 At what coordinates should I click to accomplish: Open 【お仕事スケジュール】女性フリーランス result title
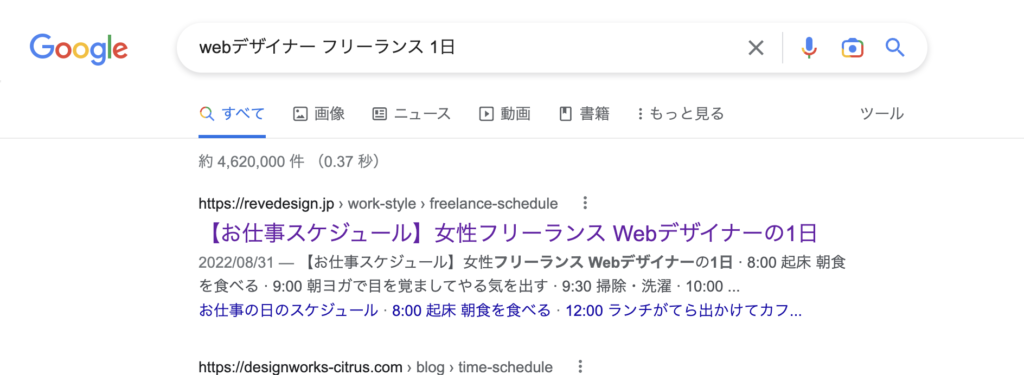click(x=508, y=233)
